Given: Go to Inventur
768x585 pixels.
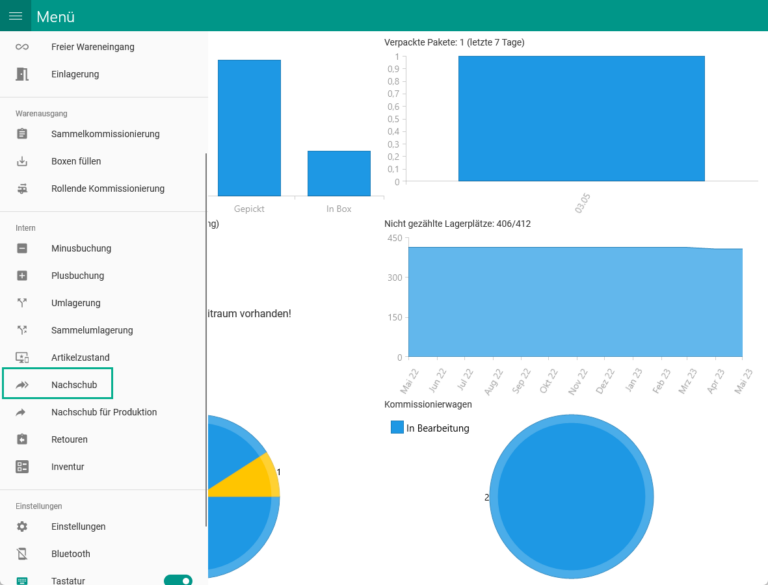Looking at the screenshot, I should pyautogui.click(x=67, y=466).
